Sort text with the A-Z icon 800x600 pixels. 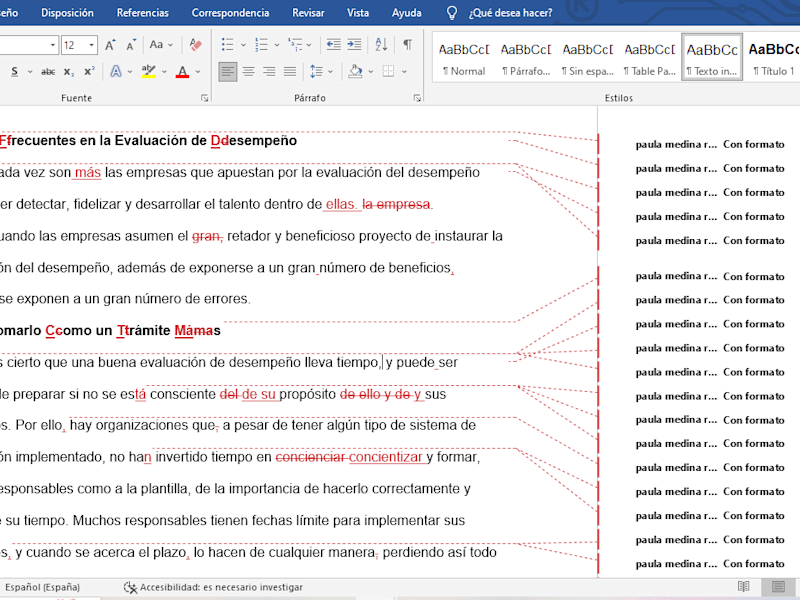pos(381,45)
